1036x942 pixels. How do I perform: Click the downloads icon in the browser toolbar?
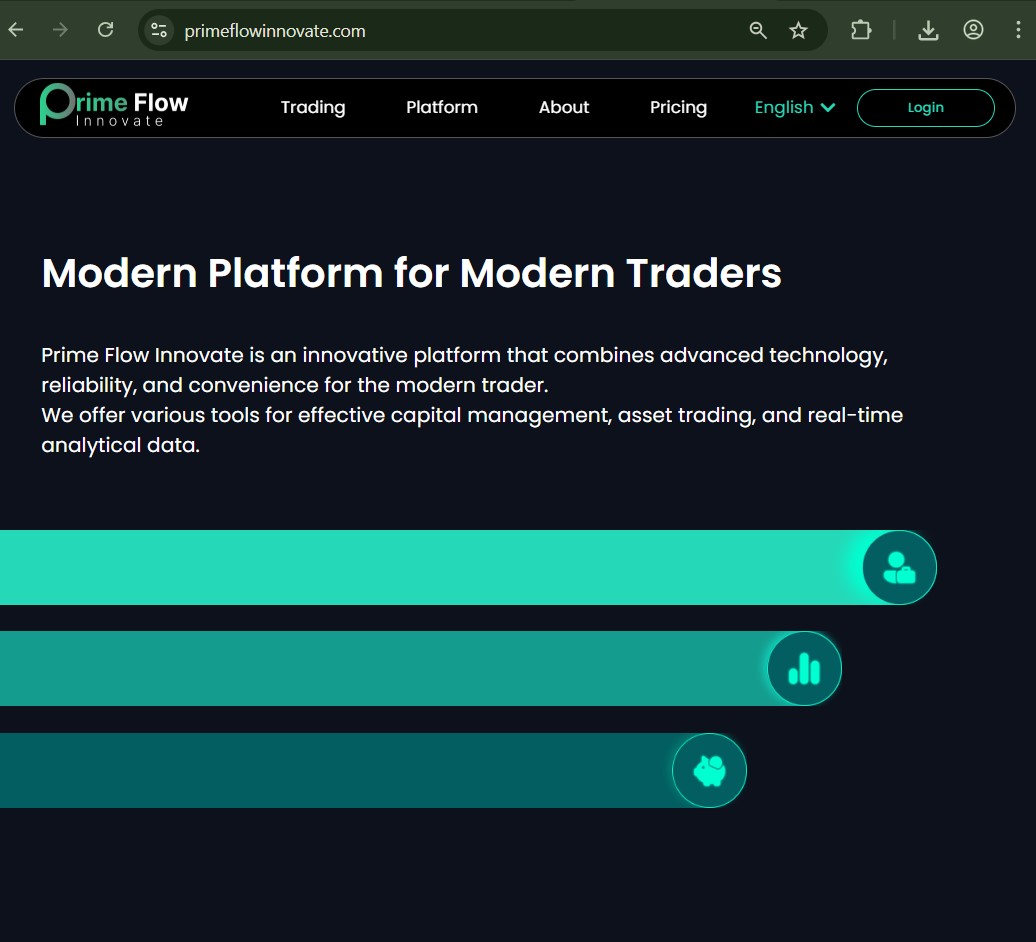tap(928, 30)
